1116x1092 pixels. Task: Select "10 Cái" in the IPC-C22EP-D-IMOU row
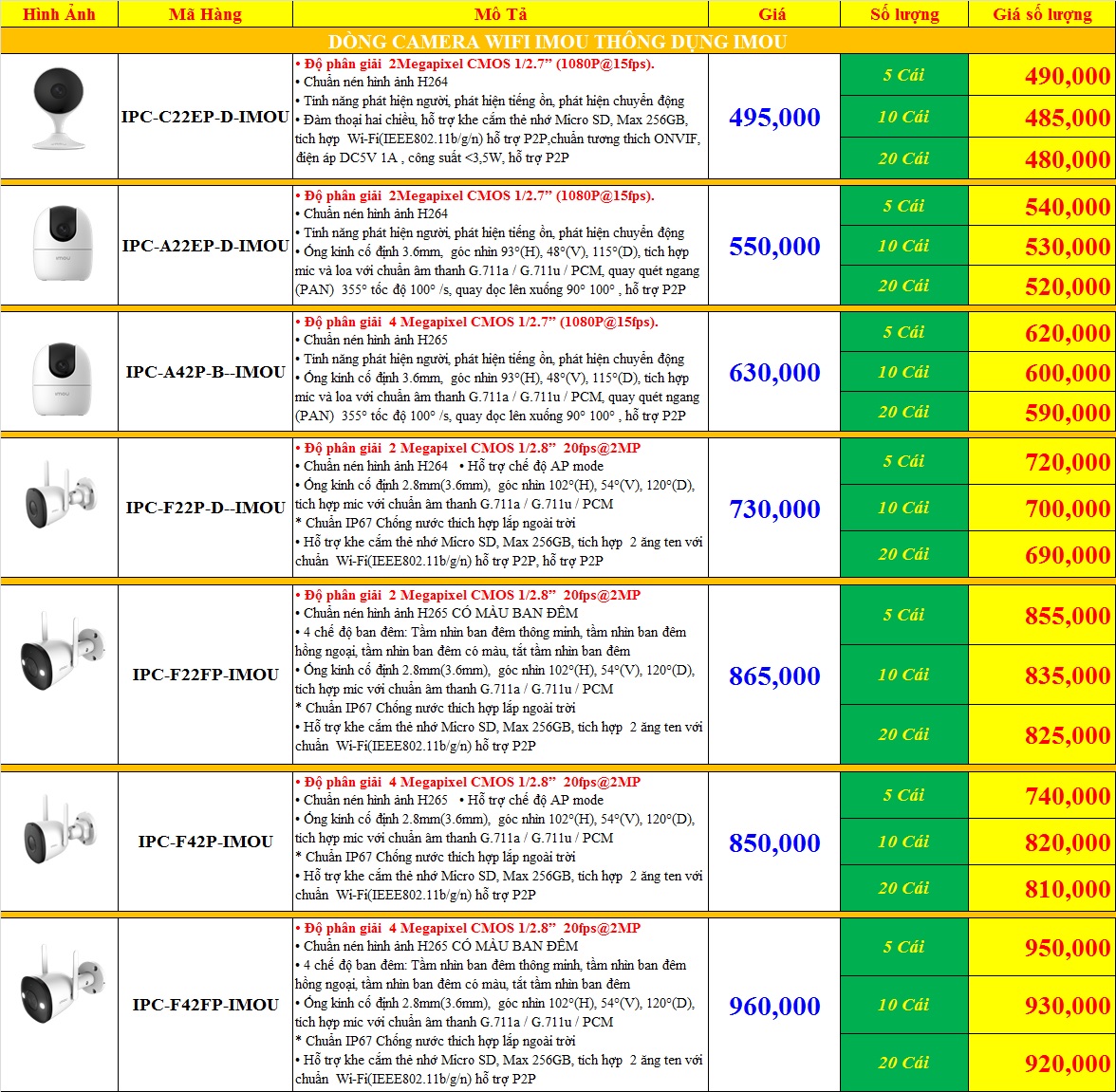(x=903, y=116)
